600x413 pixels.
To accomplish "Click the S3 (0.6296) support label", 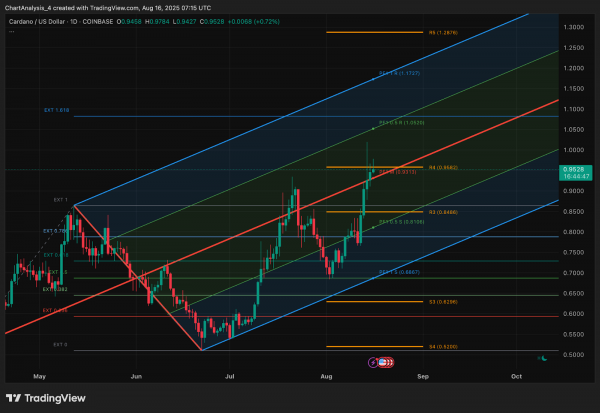I will (x=443, y=302).
